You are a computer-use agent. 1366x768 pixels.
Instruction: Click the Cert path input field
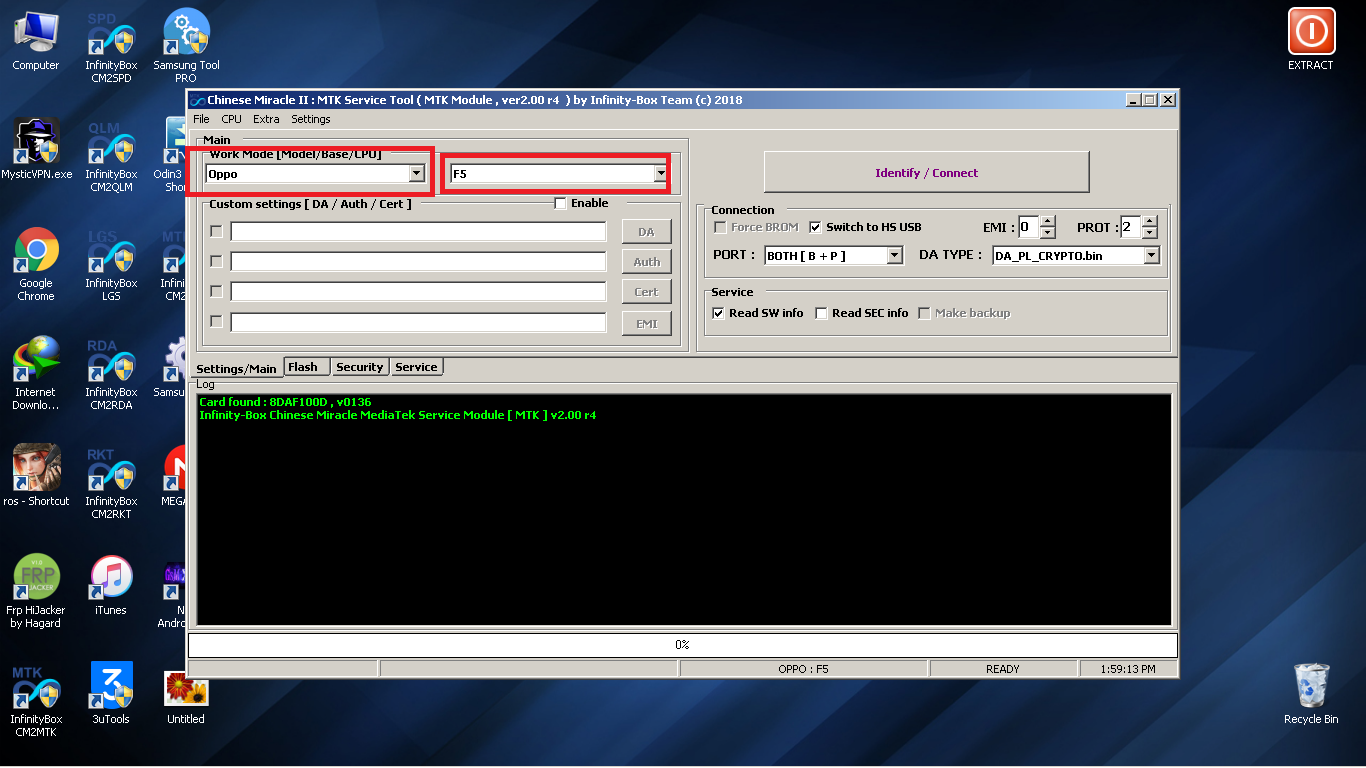(418, 292)
